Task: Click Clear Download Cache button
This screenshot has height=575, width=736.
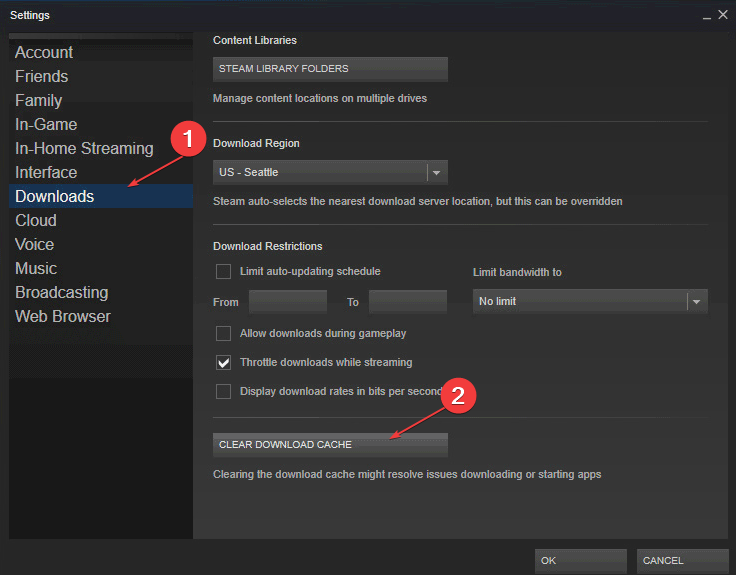Action: pos(330,444)
